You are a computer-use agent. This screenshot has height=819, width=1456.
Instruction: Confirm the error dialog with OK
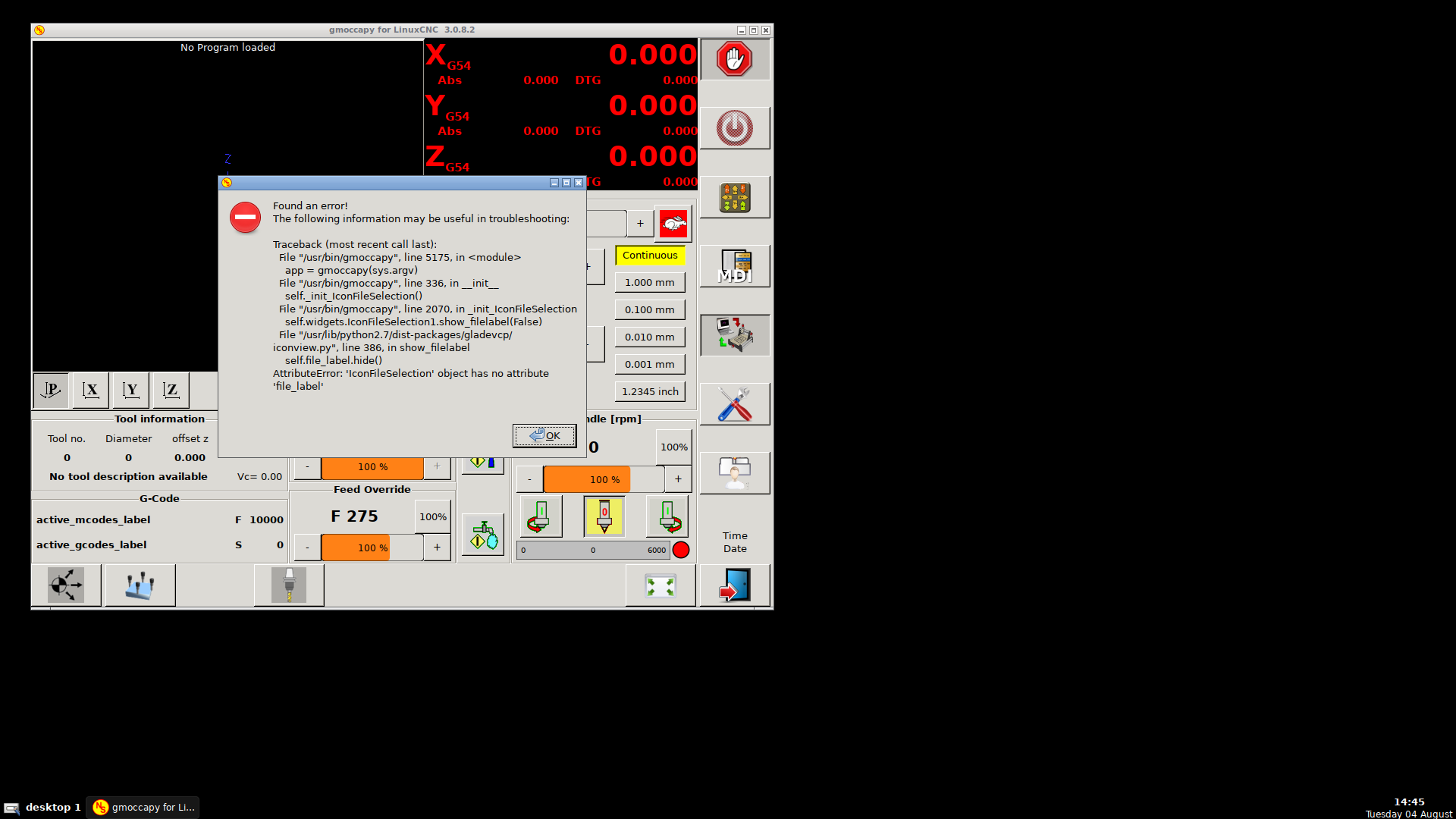(x=544, y=435)
